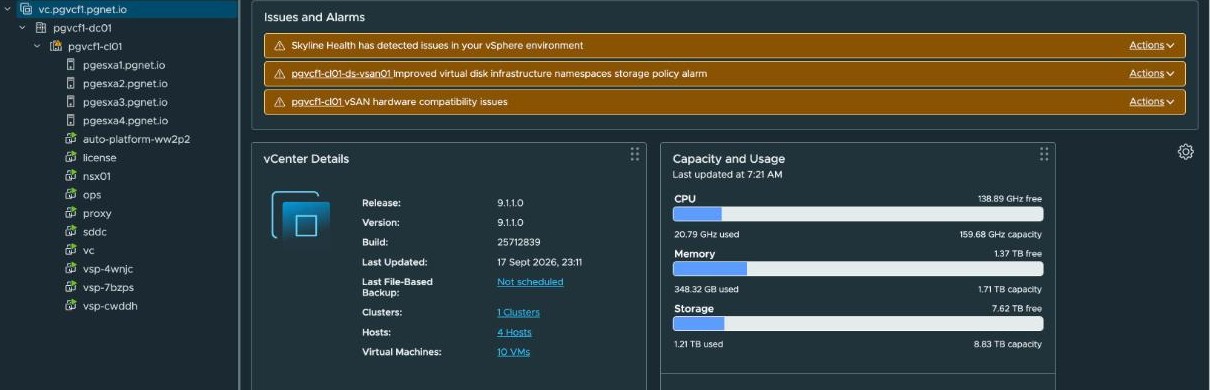The height and width of the screenshot is (390, 1210).
Task: Open dashboard settings gear icon
Action: point(1185,152)
